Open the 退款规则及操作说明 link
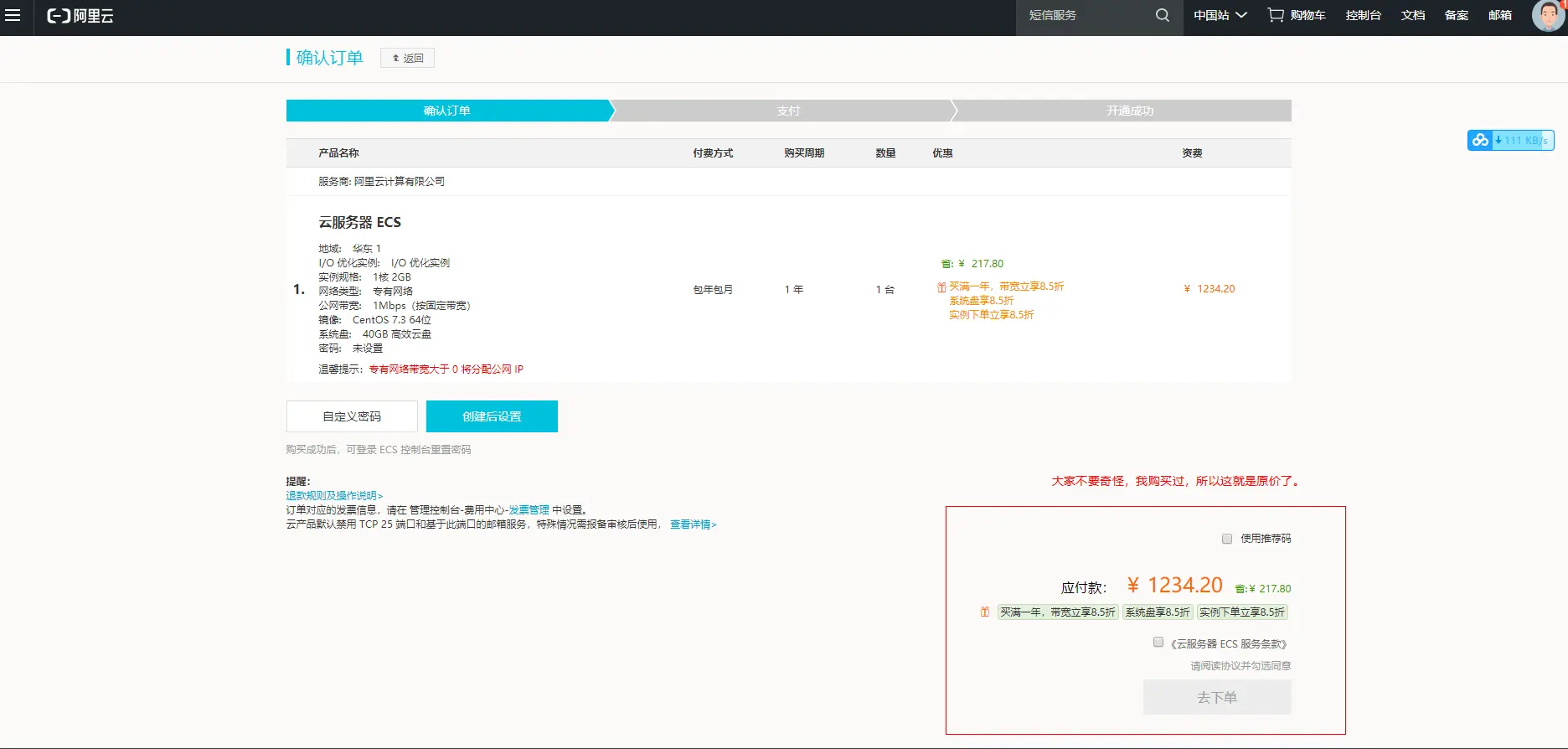 coord(334,496)
